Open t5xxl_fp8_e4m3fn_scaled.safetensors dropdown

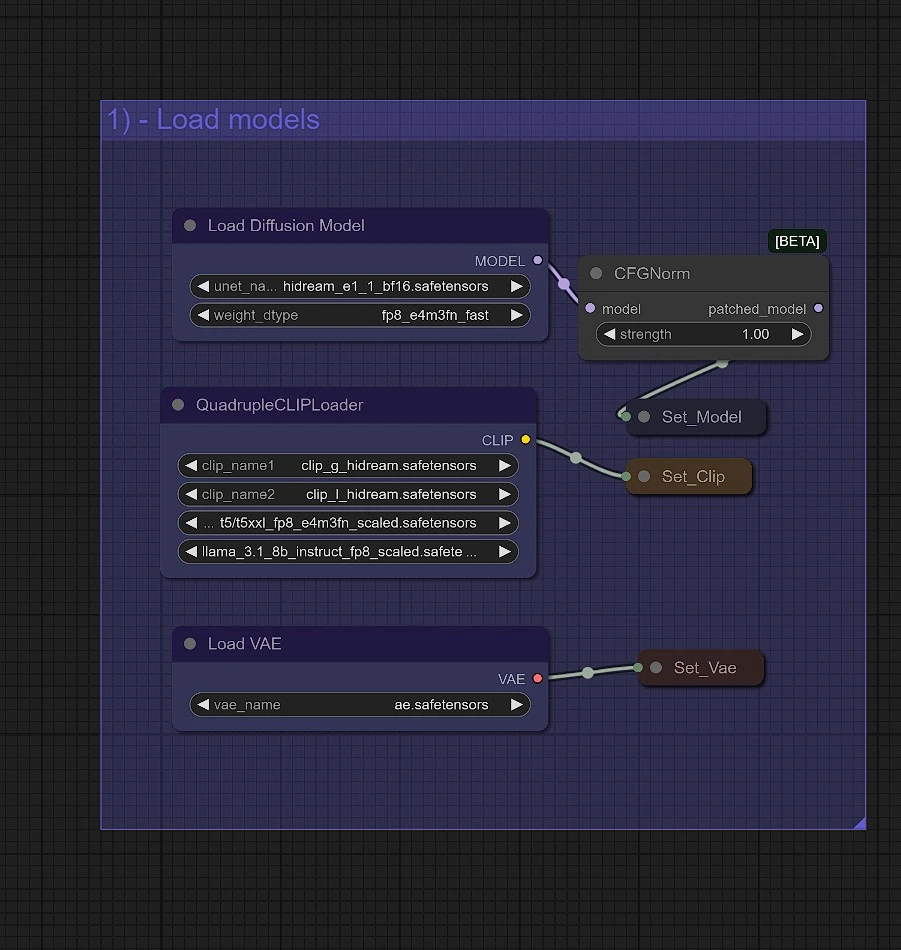(x=348, y=523)
